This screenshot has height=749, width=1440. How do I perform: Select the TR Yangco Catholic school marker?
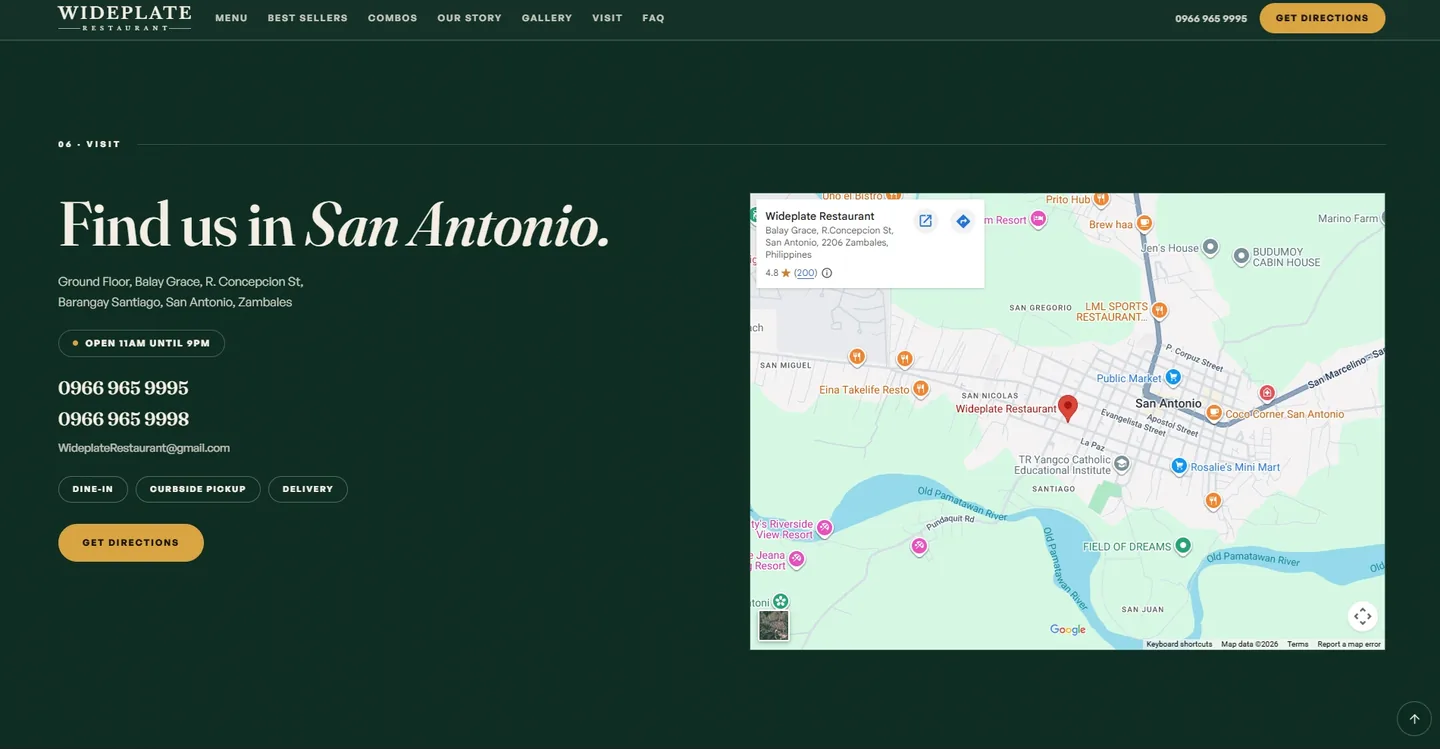click(1122, 464)
